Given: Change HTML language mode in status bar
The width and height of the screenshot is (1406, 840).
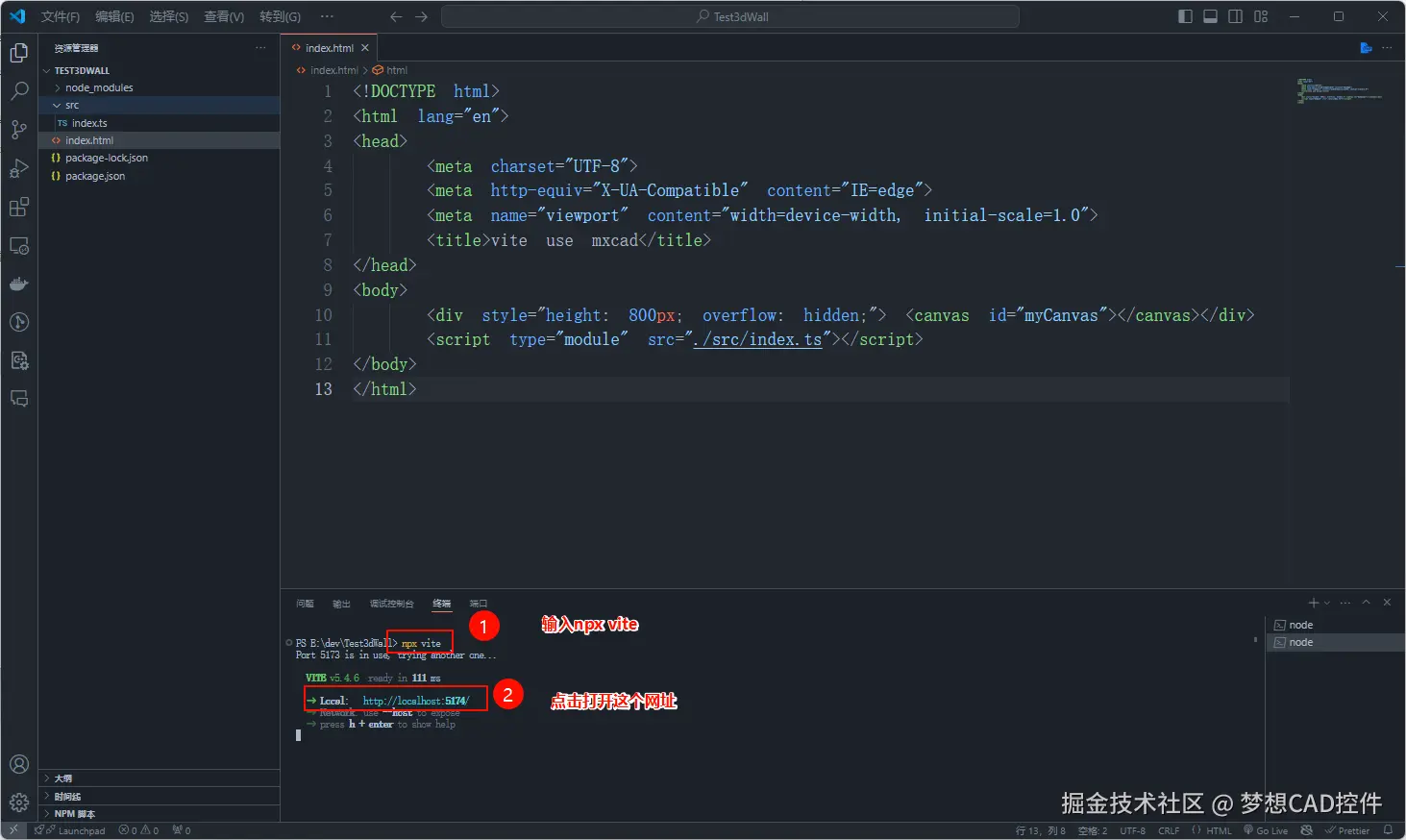Looking at the screenshot, I should tap(1219, 830).
